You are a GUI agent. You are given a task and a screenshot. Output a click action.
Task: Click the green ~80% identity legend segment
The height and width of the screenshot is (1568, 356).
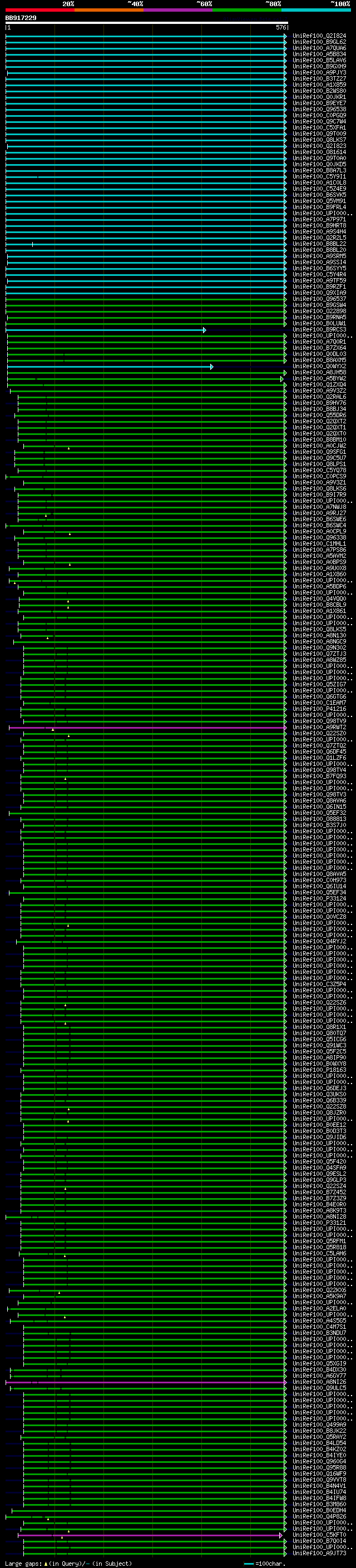pyautogui.click(x=247, y=11)
